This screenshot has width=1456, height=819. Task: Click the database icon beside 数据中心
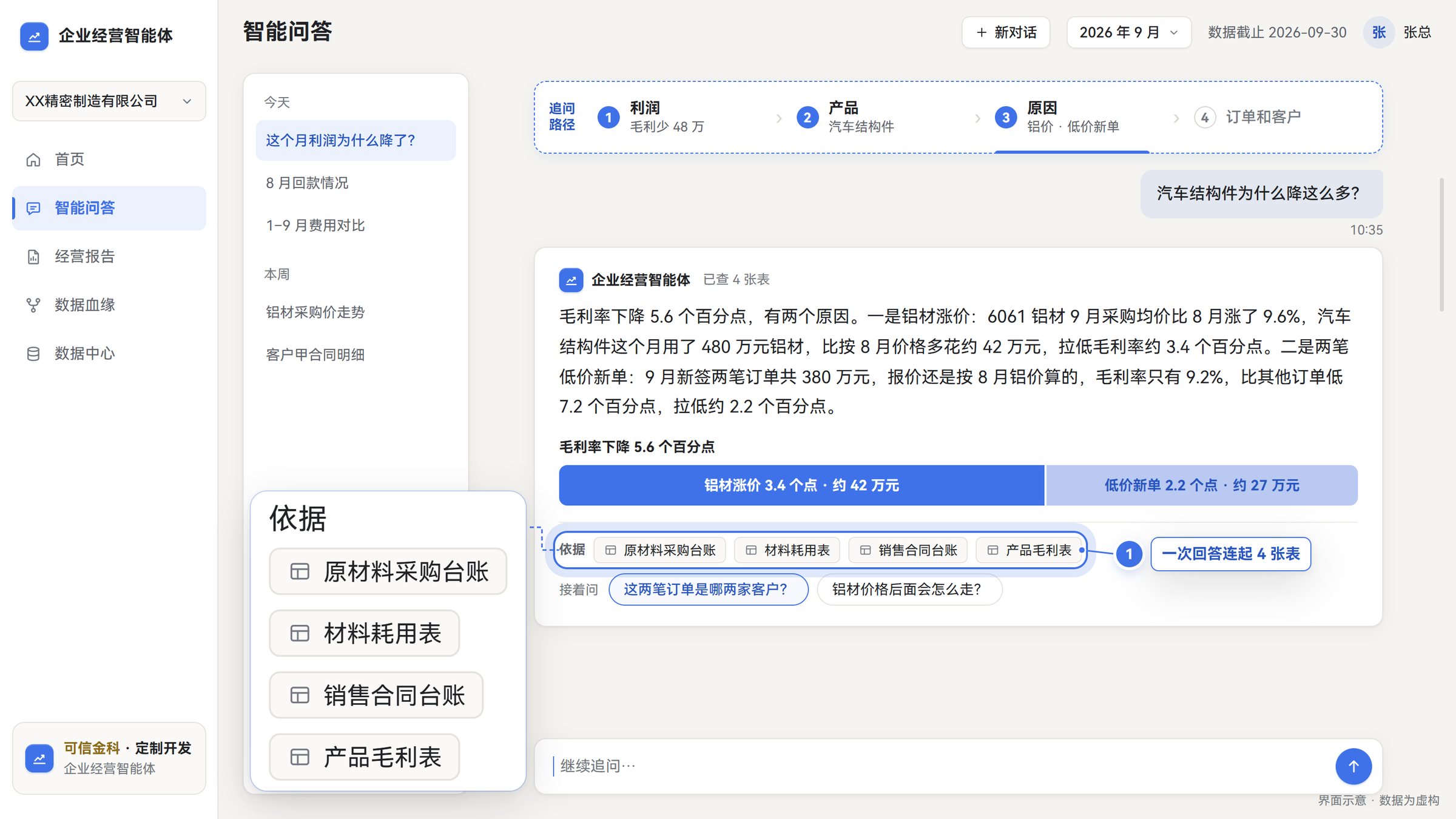click(x=33, y=354)
